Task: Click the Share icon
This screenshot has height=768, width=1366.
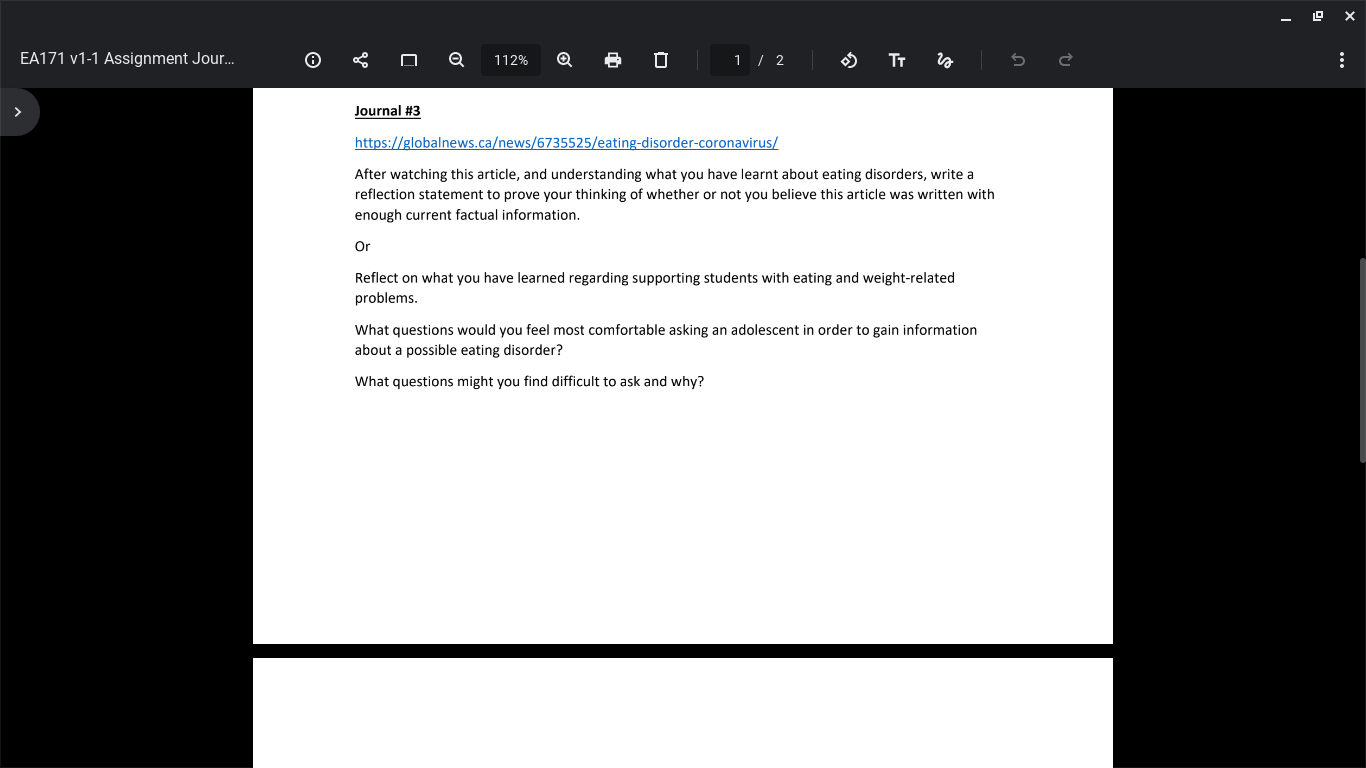Action: (360, 60)
